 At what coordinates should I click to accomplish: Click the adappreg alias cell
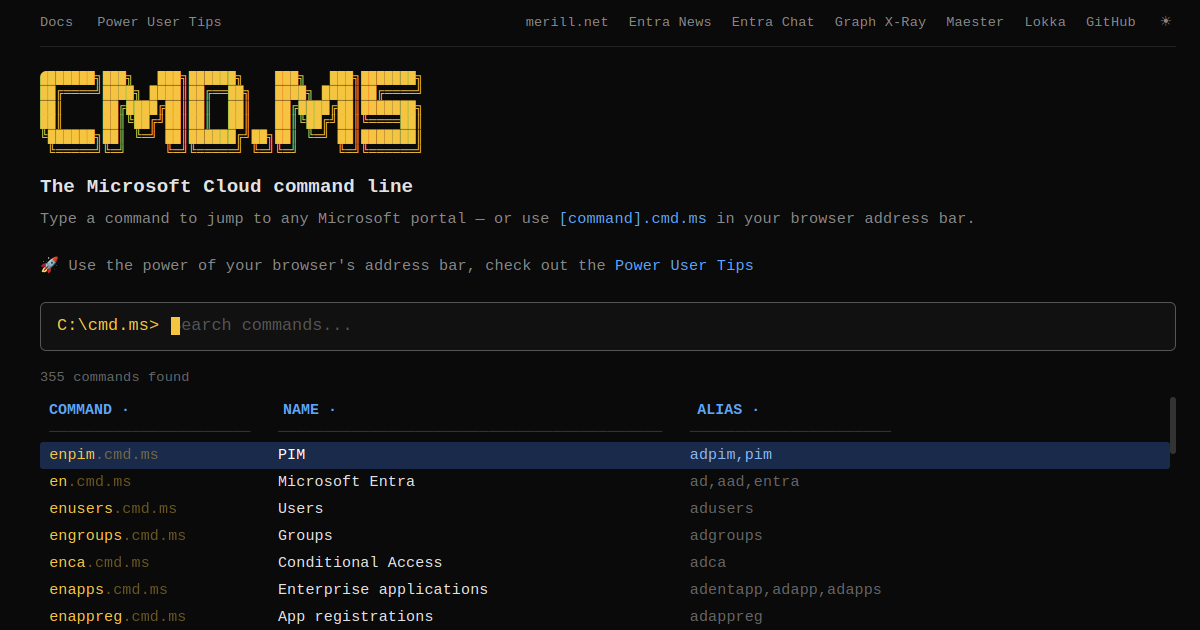coord(726,617)
